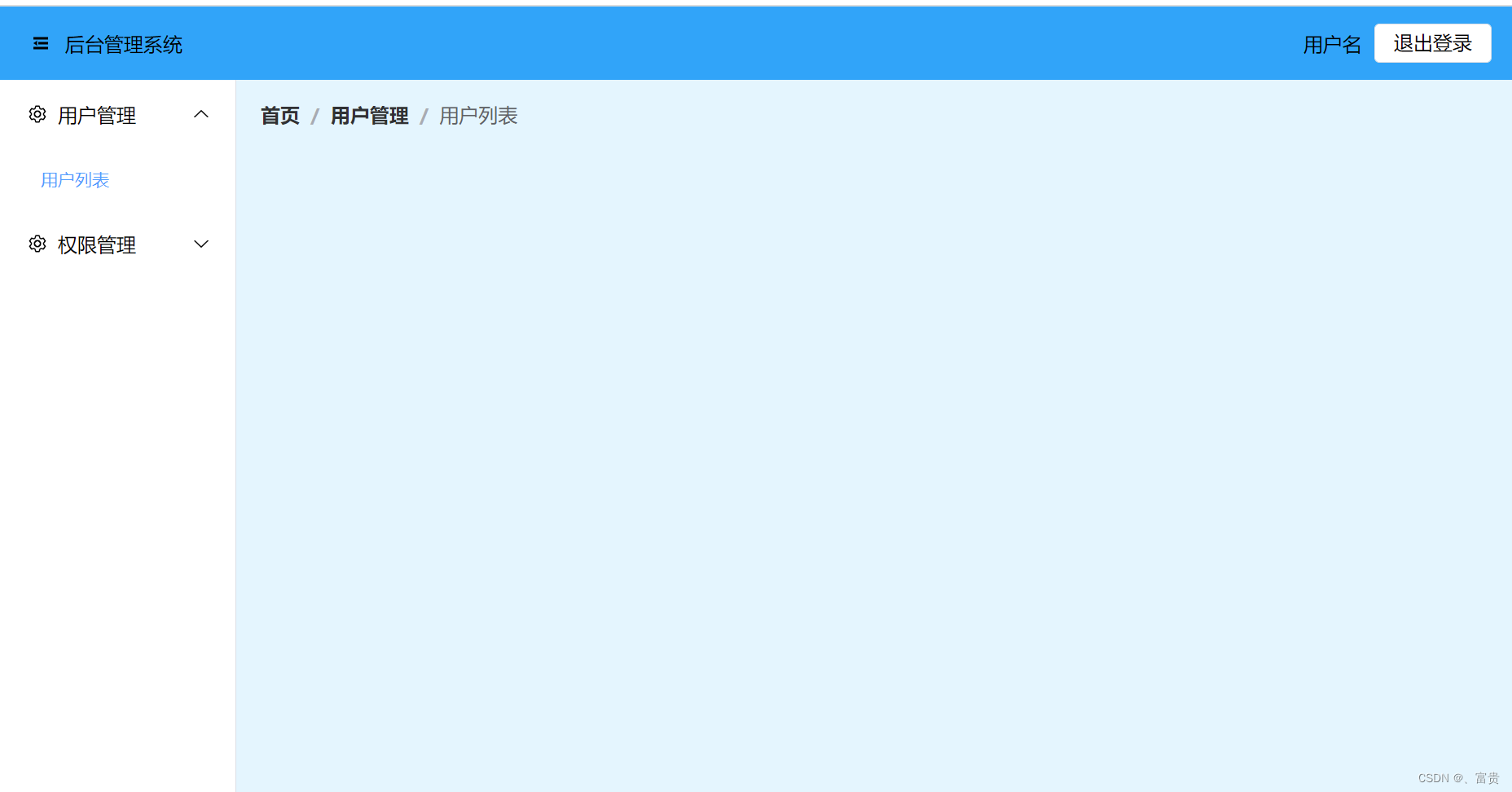
Task: Select the 权限管理 sidebar menu label
Action: (97, 244)
